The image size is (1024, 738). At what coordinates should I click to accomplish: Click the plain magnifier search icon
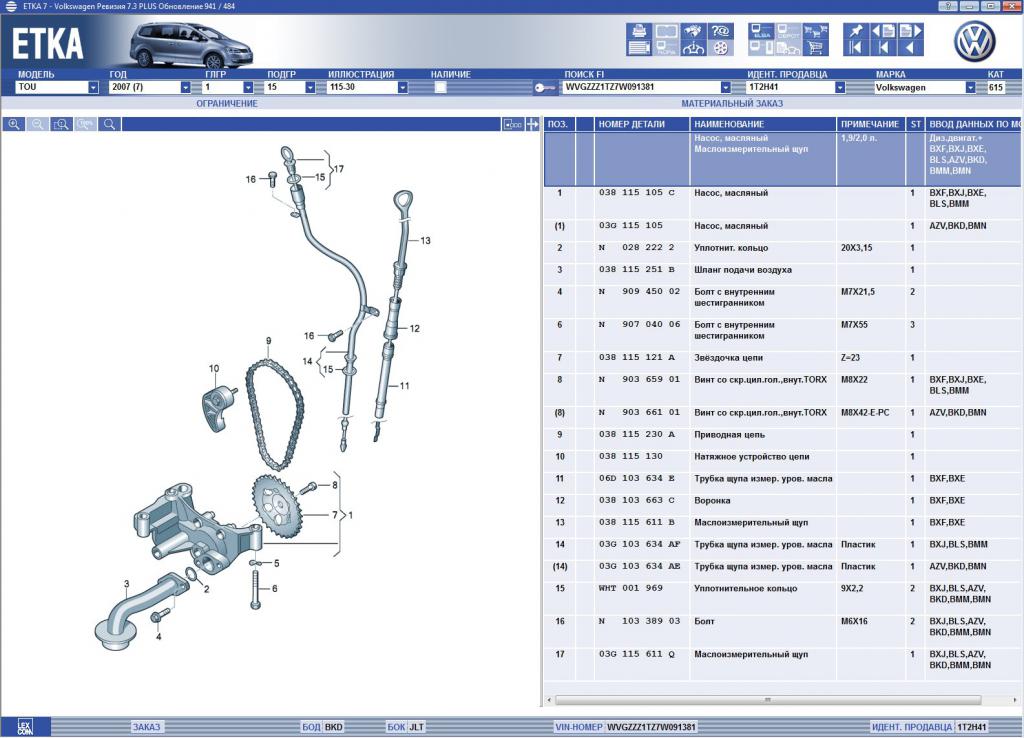[x=110, y=124]
